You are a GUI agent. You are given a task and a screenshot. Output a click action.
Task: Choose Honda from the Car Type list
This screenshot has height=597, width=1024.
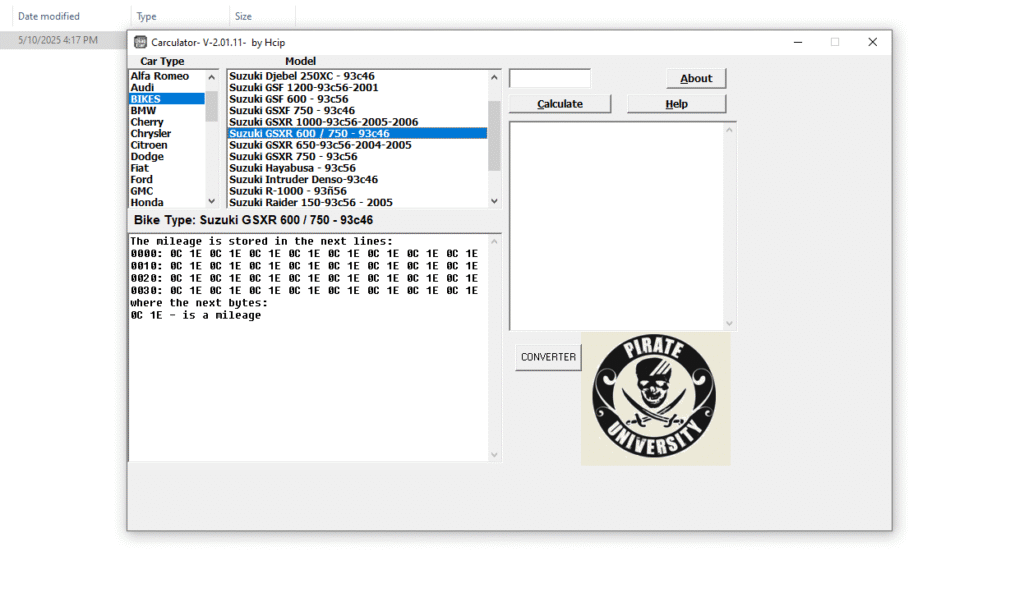coord(147,203)
